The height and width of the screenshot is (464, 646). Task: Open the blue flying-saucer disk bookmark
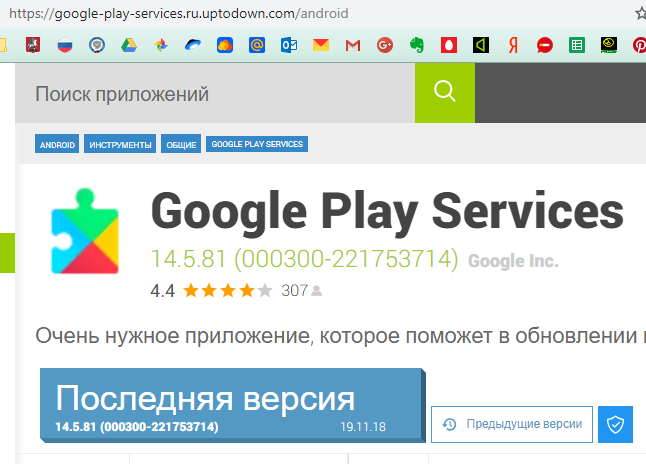[193, 45]
